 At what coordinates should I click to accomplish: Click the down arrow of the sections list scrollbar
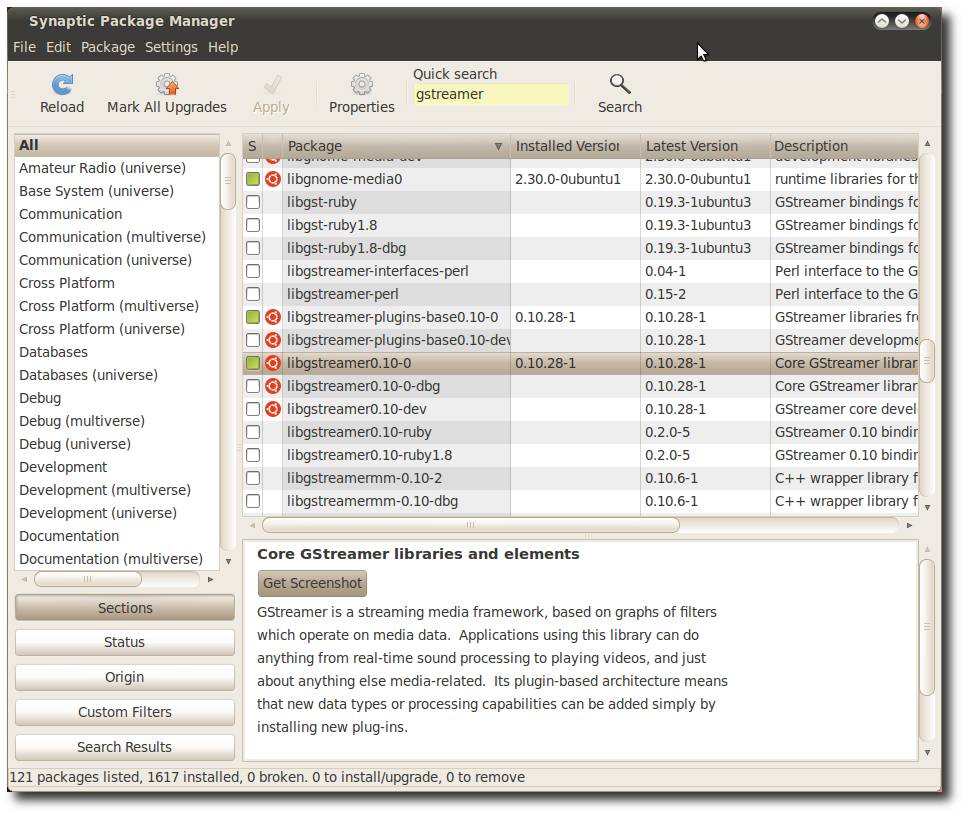pyautogui.click(x=228, y=561)
